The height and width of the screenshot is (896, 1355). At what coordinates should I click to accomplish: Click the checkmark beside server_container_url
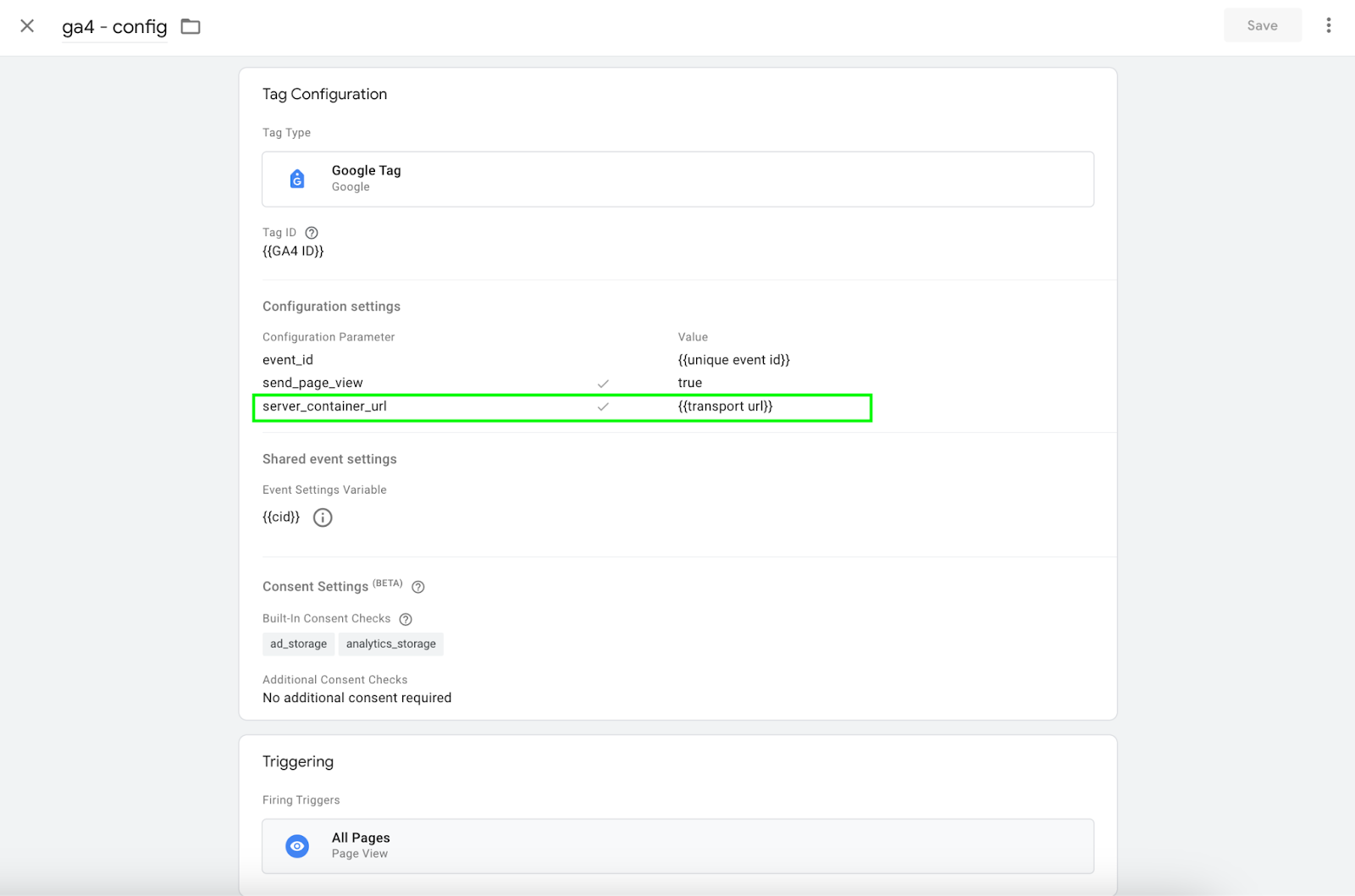[603, 407]
